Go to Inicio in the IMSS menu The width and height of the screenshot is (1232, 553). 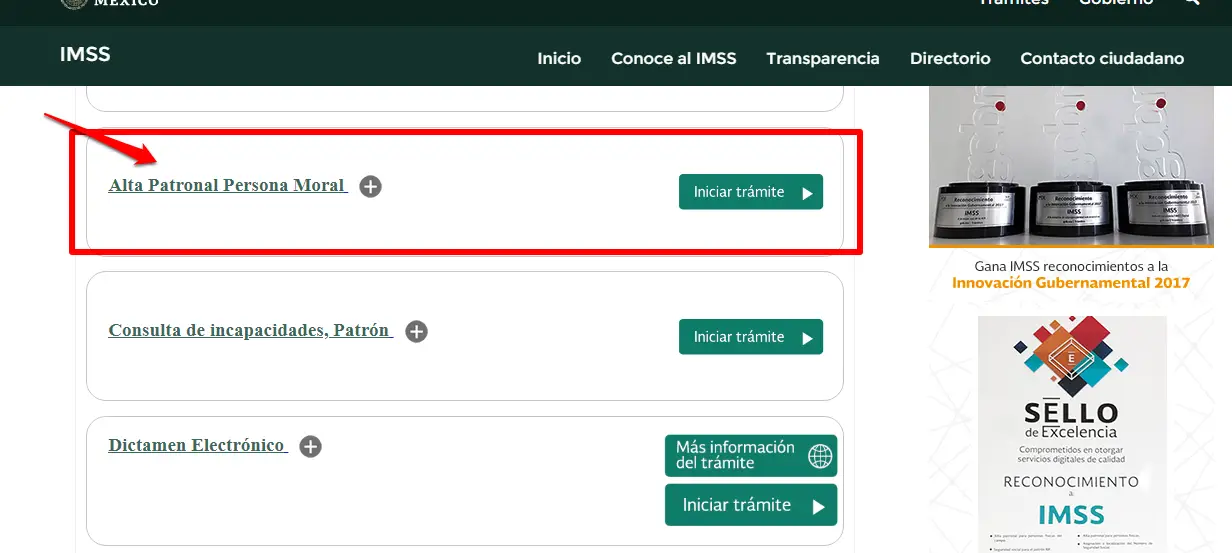pyautogui.click(x=559, y=58)
